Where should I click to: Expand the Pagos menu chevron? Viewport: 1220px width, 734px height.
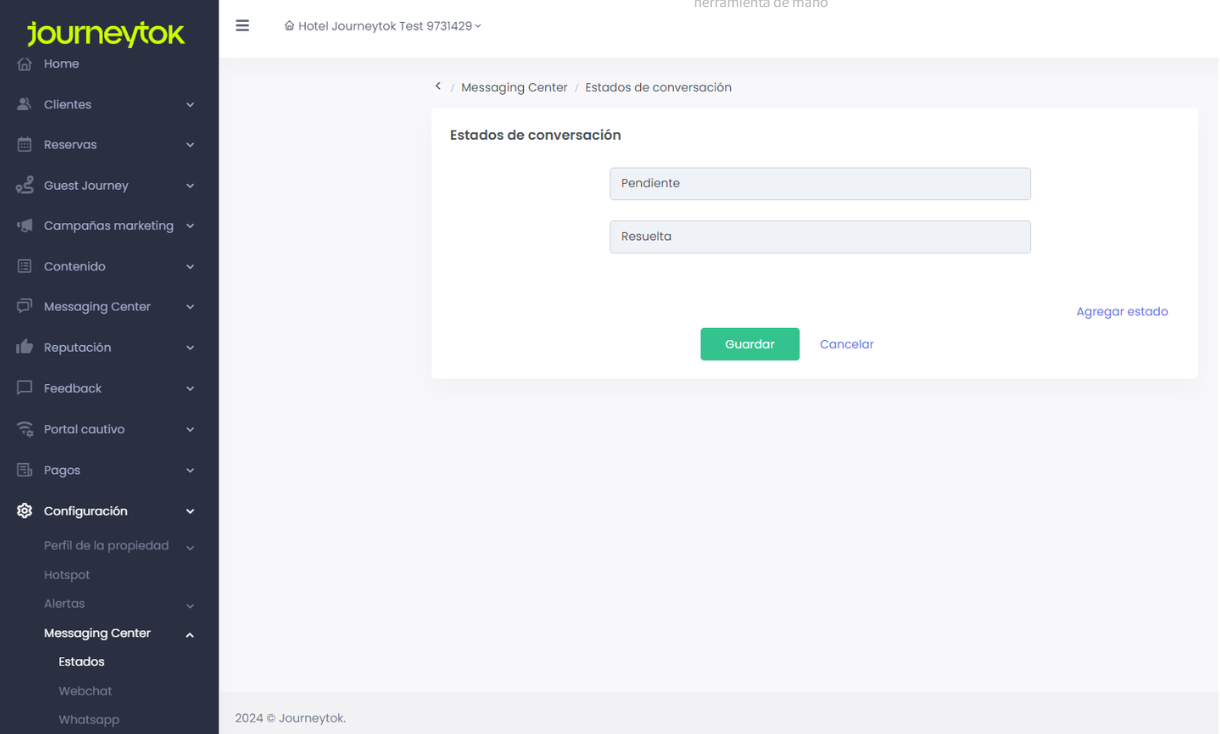click(x=190, y=470)
